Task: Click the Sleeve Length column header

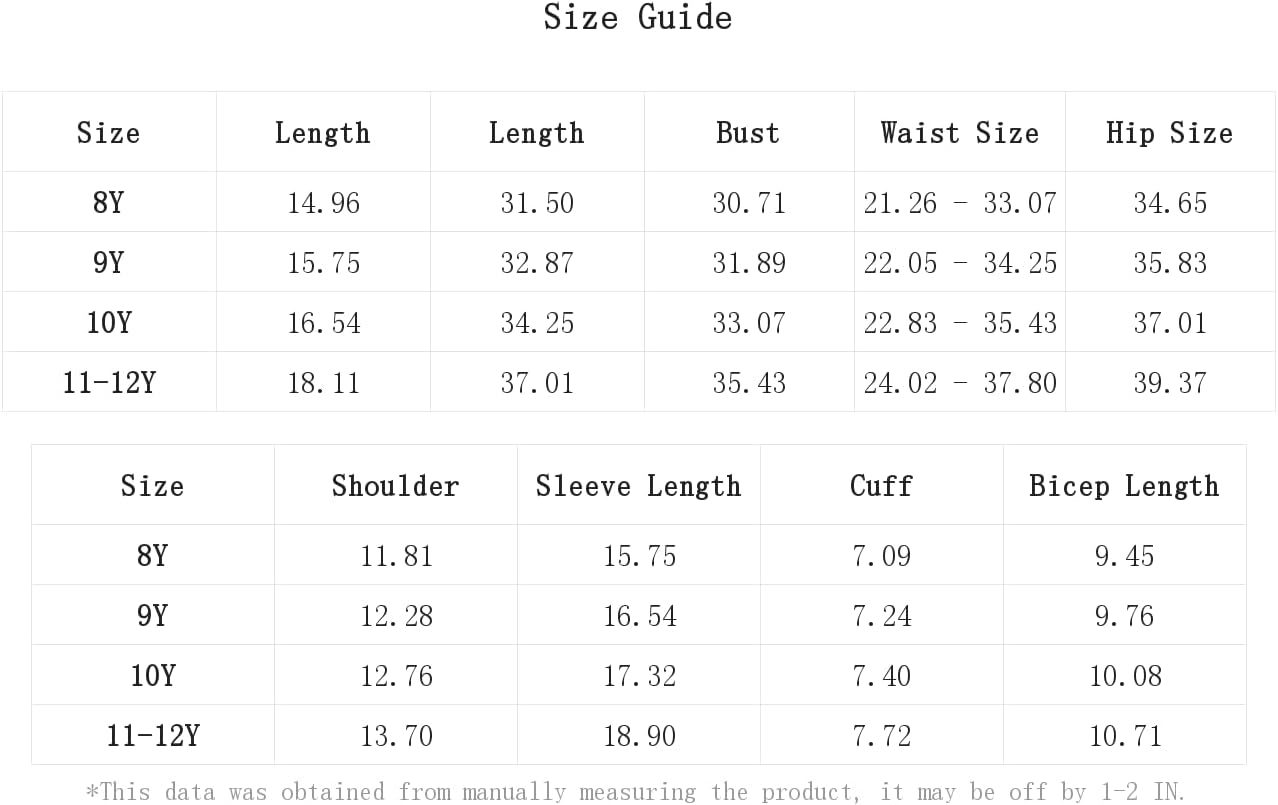Action: (638, 486)
